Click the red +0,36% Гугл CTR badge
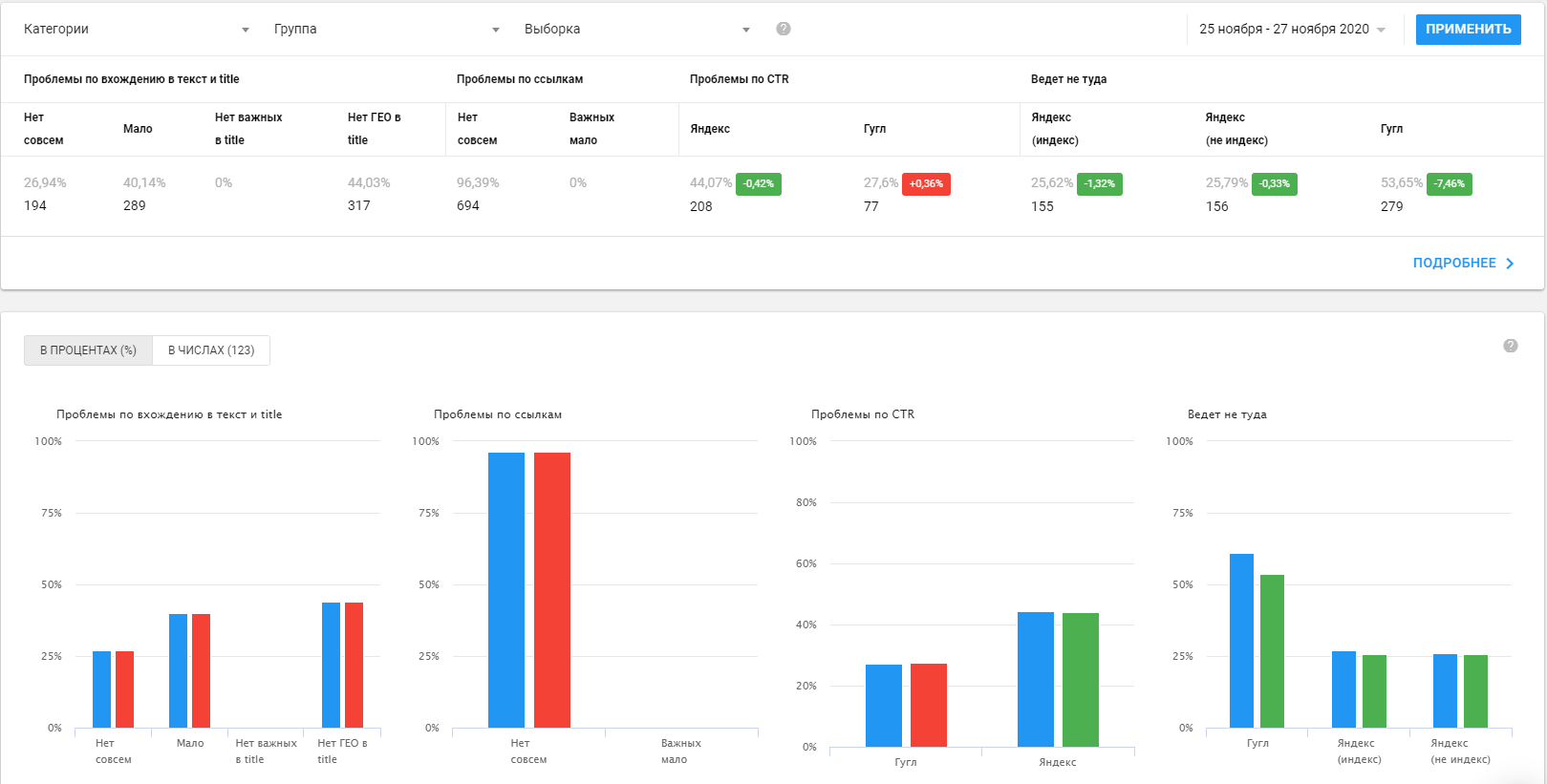 [925, 184]
